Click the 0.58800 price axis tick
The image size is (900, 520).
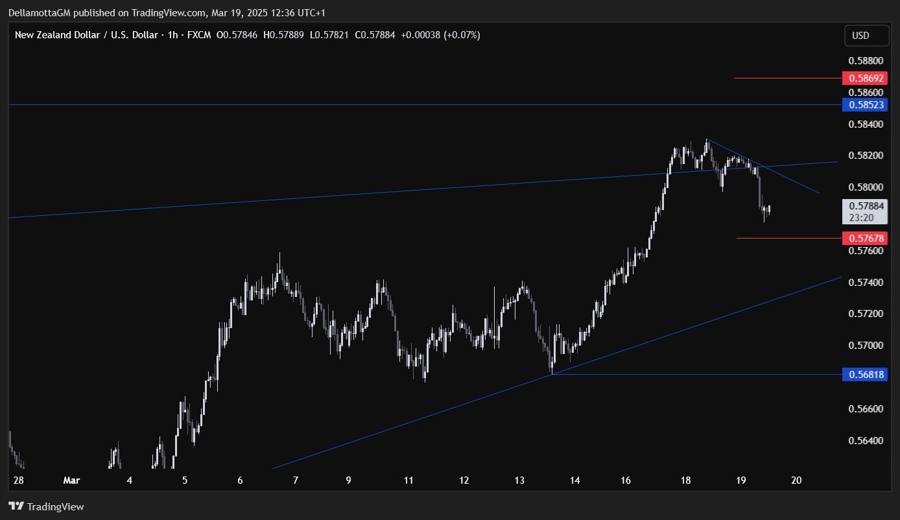(863, 60)
